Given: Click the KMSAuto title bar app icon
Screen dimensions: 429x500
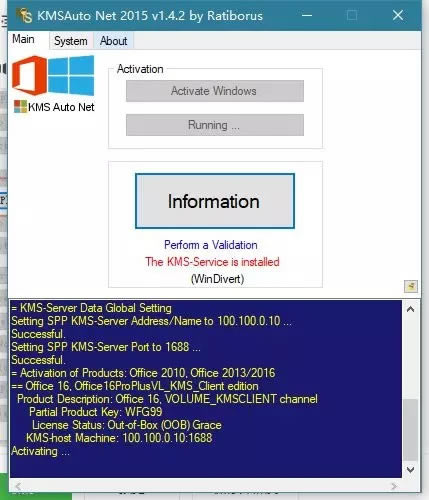Looking at the screenshot, I should (25, 16).
